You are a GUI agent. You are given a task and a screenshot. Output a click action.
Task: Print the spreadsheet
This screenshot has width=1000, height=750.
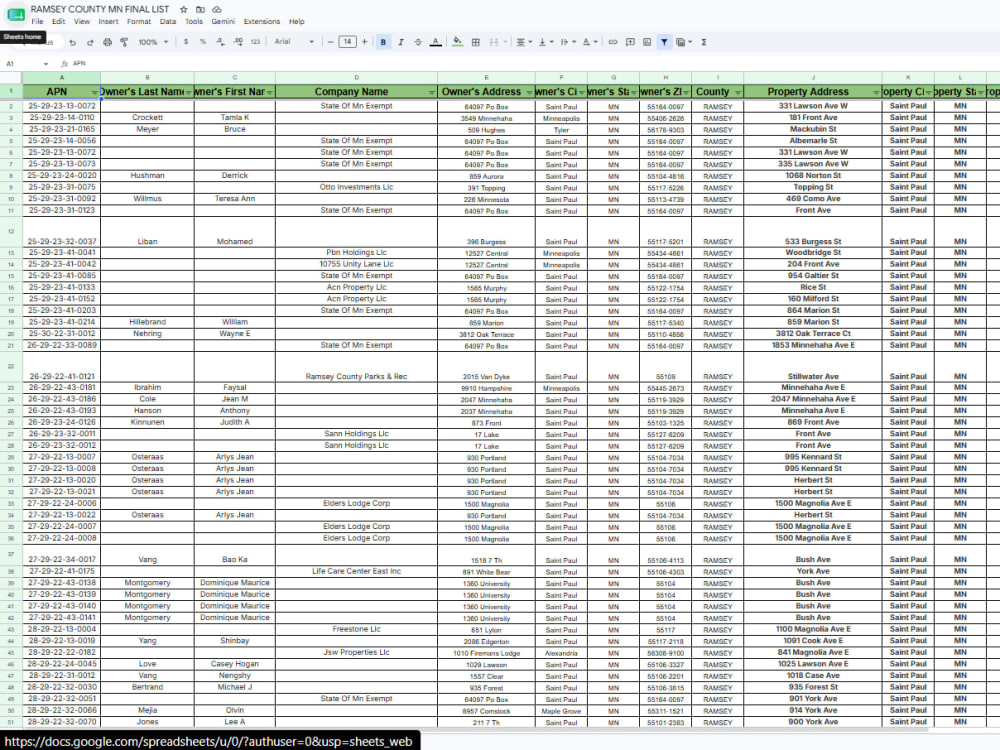pos(107,42)
